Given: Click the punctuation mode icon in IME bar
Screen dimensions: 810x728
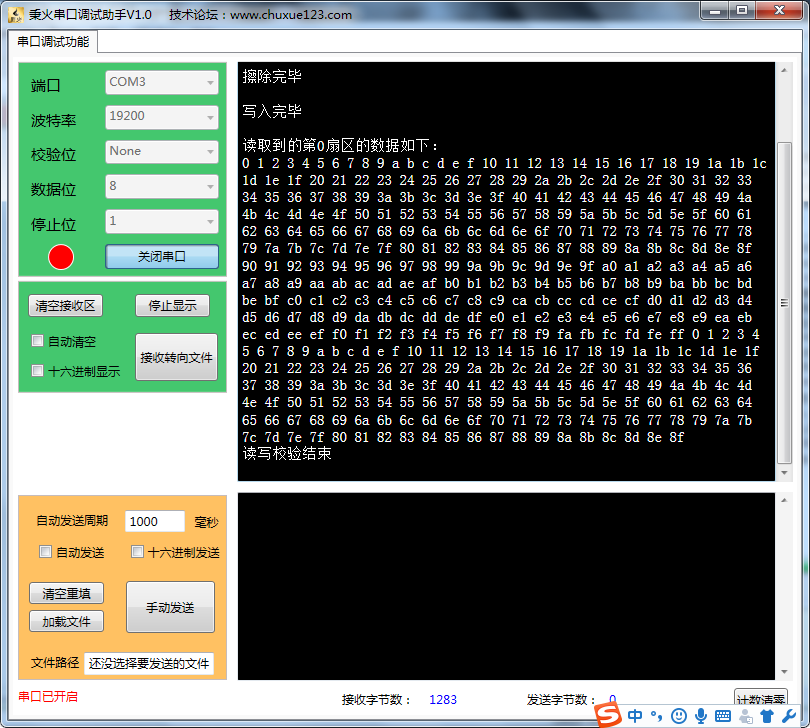Looking at the screenshot, I should coord(657,716).
